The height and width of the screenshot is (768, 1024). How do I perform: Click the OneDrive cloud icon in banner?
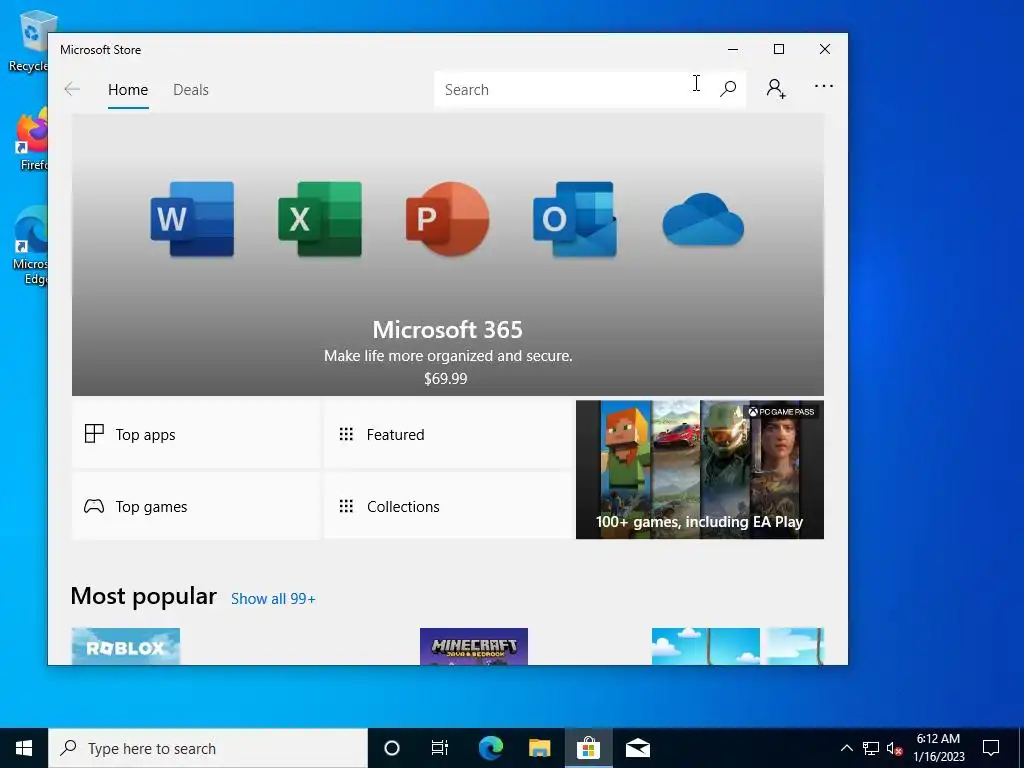[703, 219]
